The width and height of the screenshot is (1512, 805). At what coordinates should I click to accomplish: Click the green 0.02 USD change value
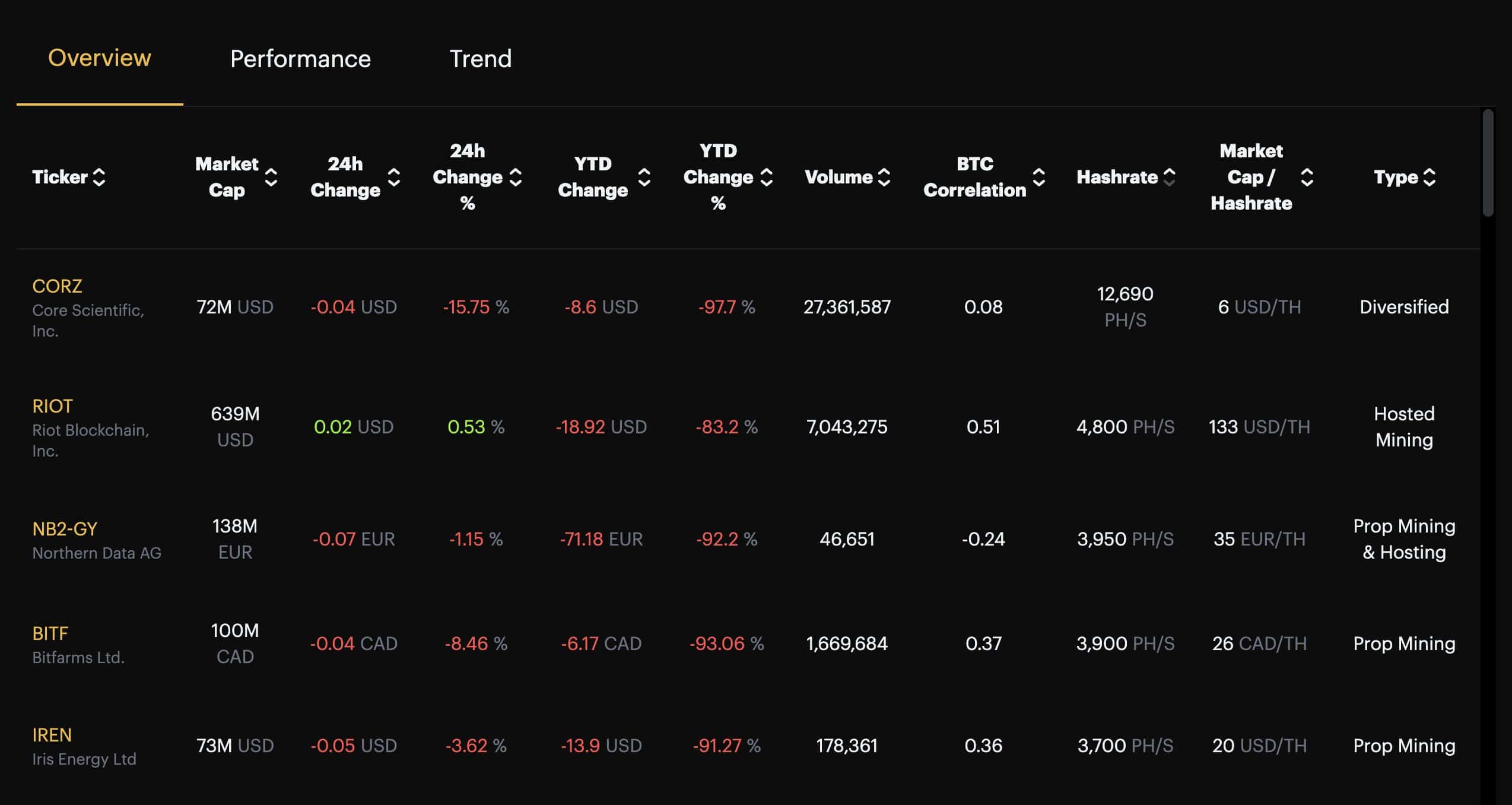click(x=354, y=427)
